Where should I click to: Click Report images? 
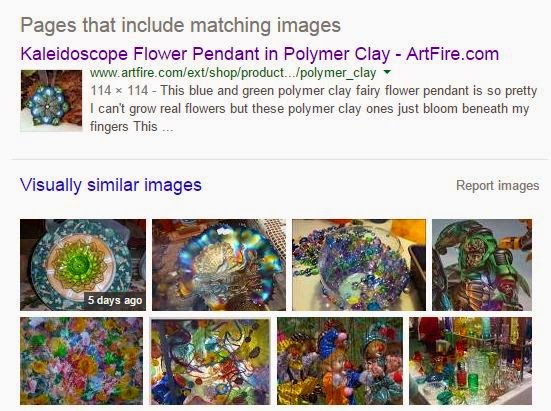point(498,185)
